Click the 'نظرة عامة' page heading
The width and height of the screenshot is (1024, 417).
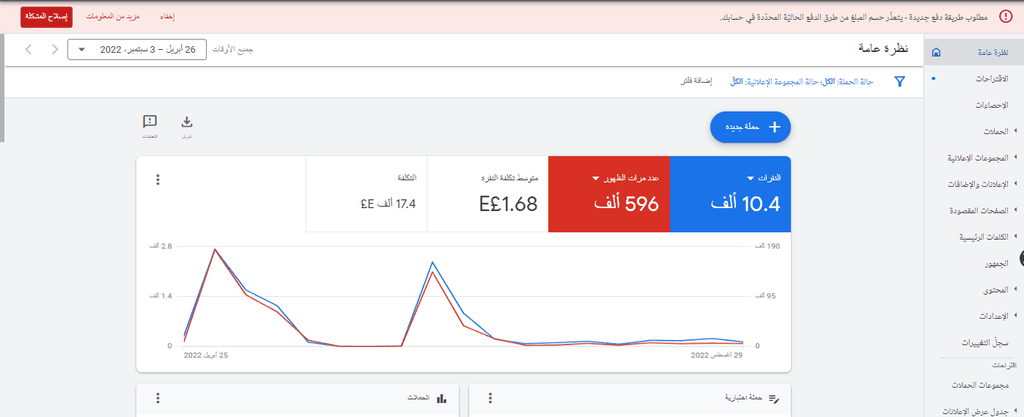point(886,50)
